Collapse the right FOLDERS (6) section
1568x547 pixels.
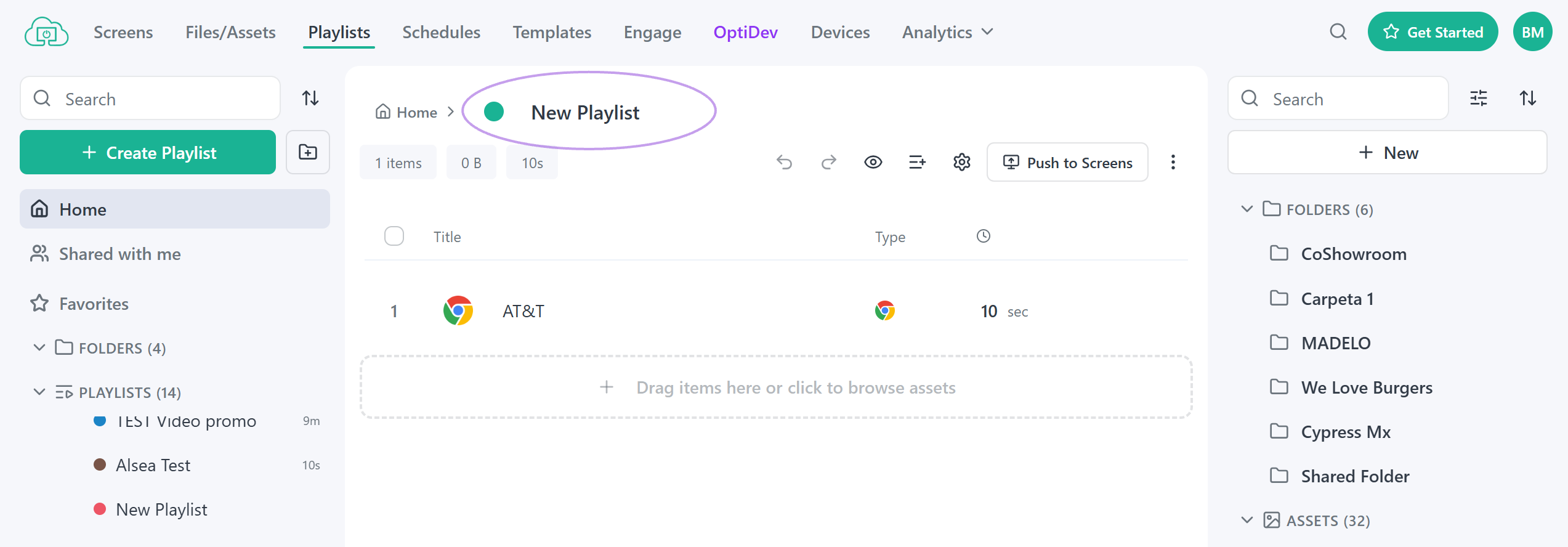[1247, 209]
